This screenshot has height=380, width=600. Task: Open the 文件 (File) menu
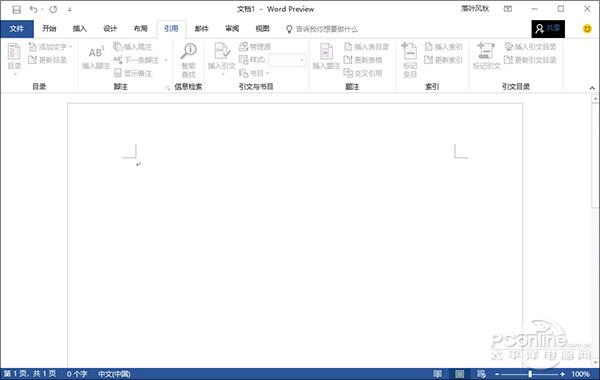pos(17,29)
